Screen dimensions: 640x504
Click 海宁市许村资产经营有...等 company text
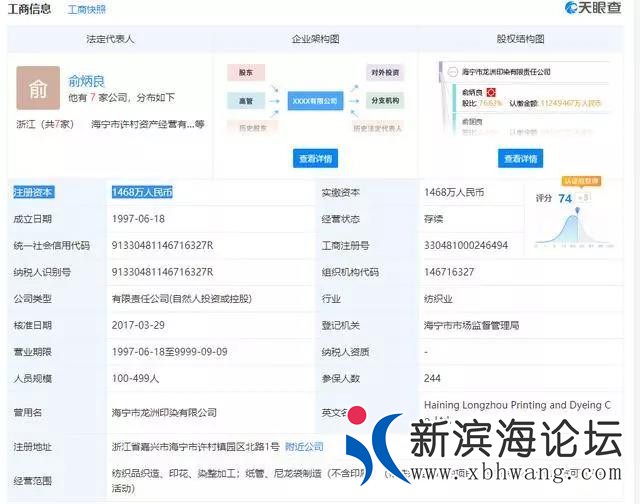point(148,124)
